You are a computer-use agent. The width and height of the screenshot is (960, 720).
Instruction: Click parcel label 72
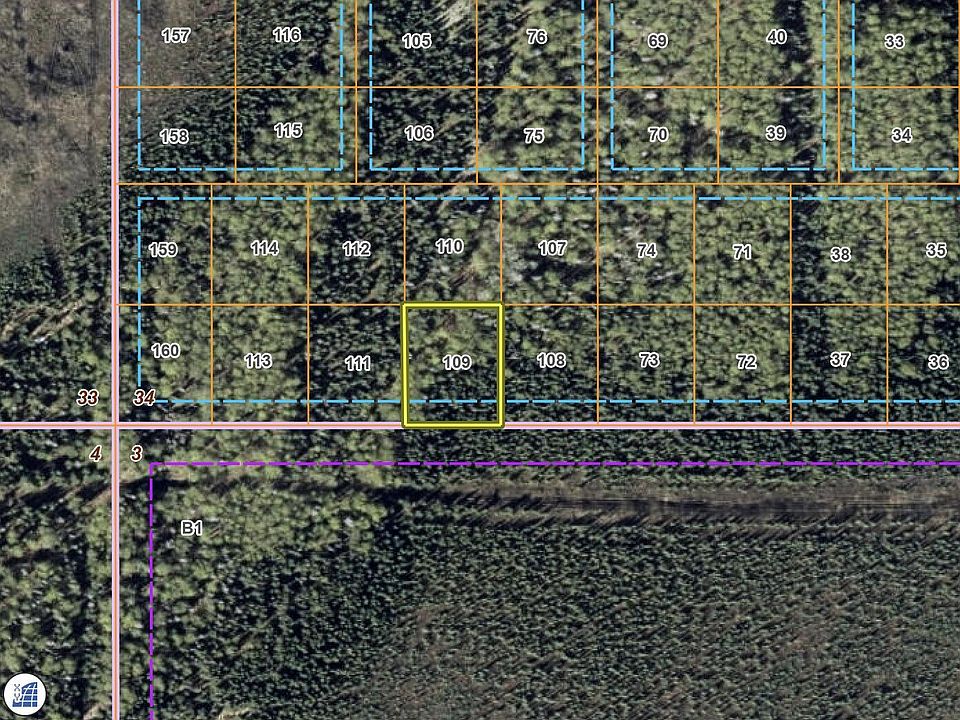pyautogui.click(x=746, y=362)
